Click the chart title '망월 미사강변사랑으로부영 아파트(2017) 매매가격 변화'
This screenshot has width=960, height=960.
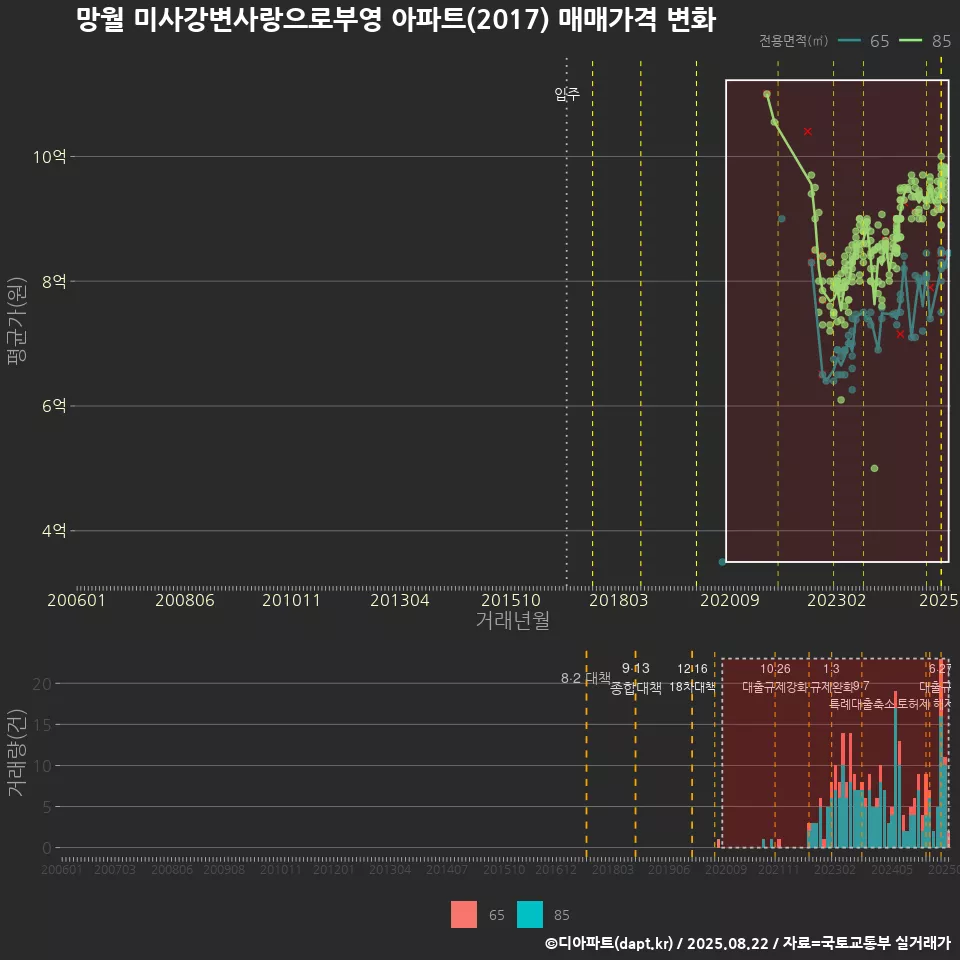coord(396,20)
